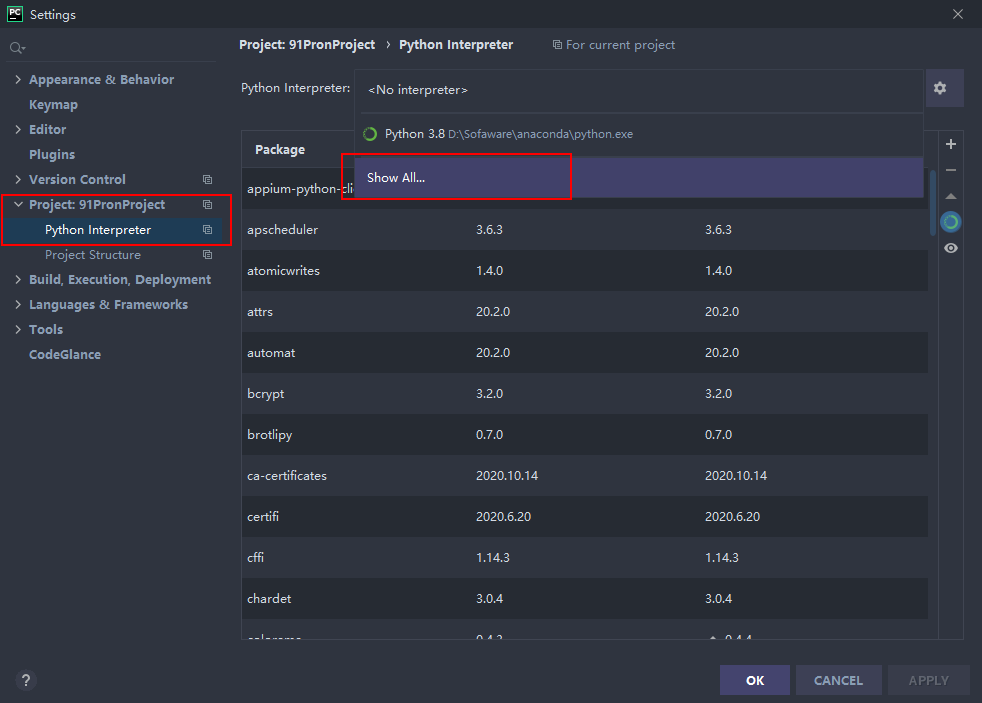Expand Languages & Frameworks section

point(18,305)
